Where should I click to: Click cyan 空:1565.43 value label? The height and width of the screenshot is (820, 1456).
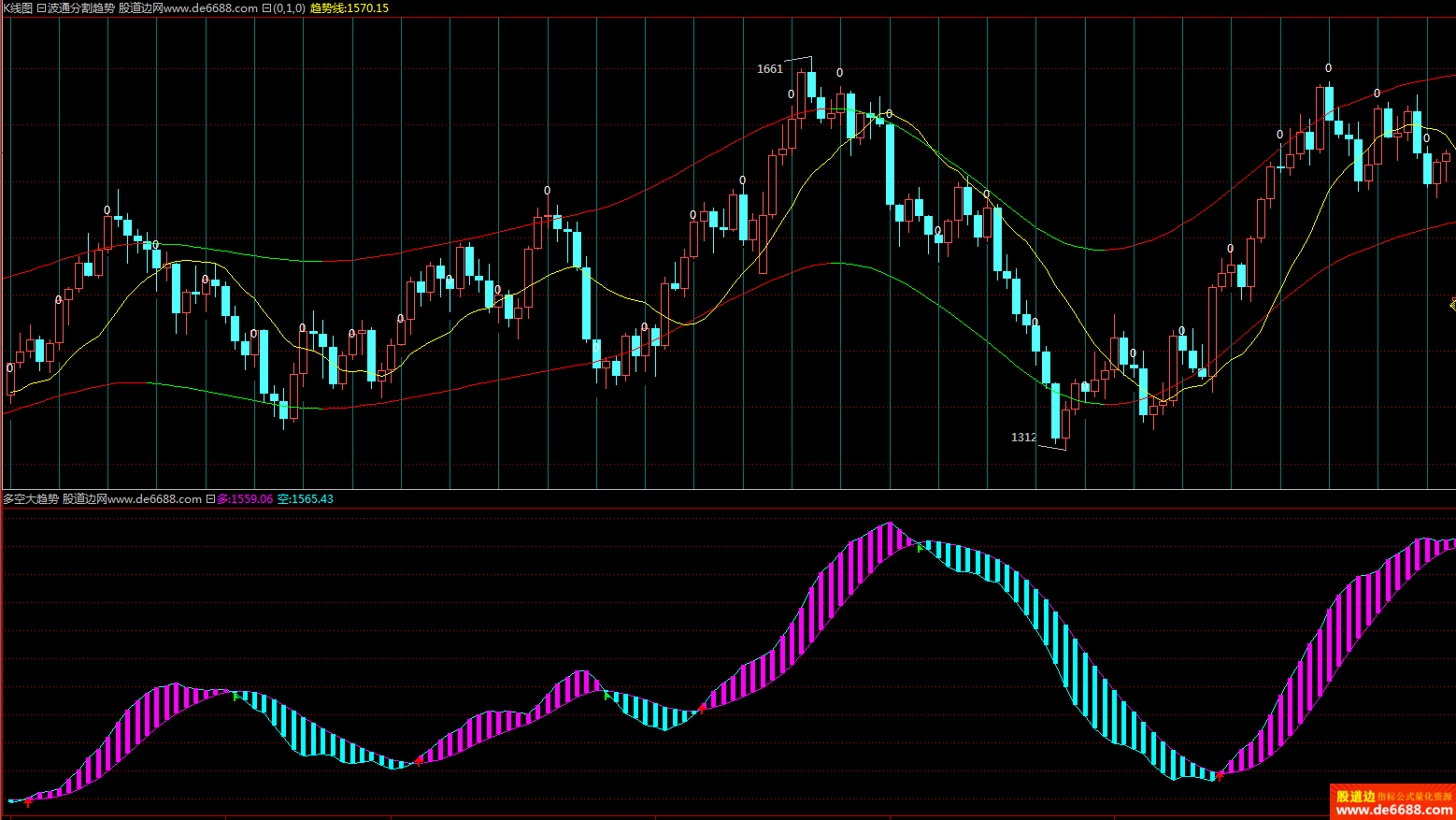(x=305, y=499)
